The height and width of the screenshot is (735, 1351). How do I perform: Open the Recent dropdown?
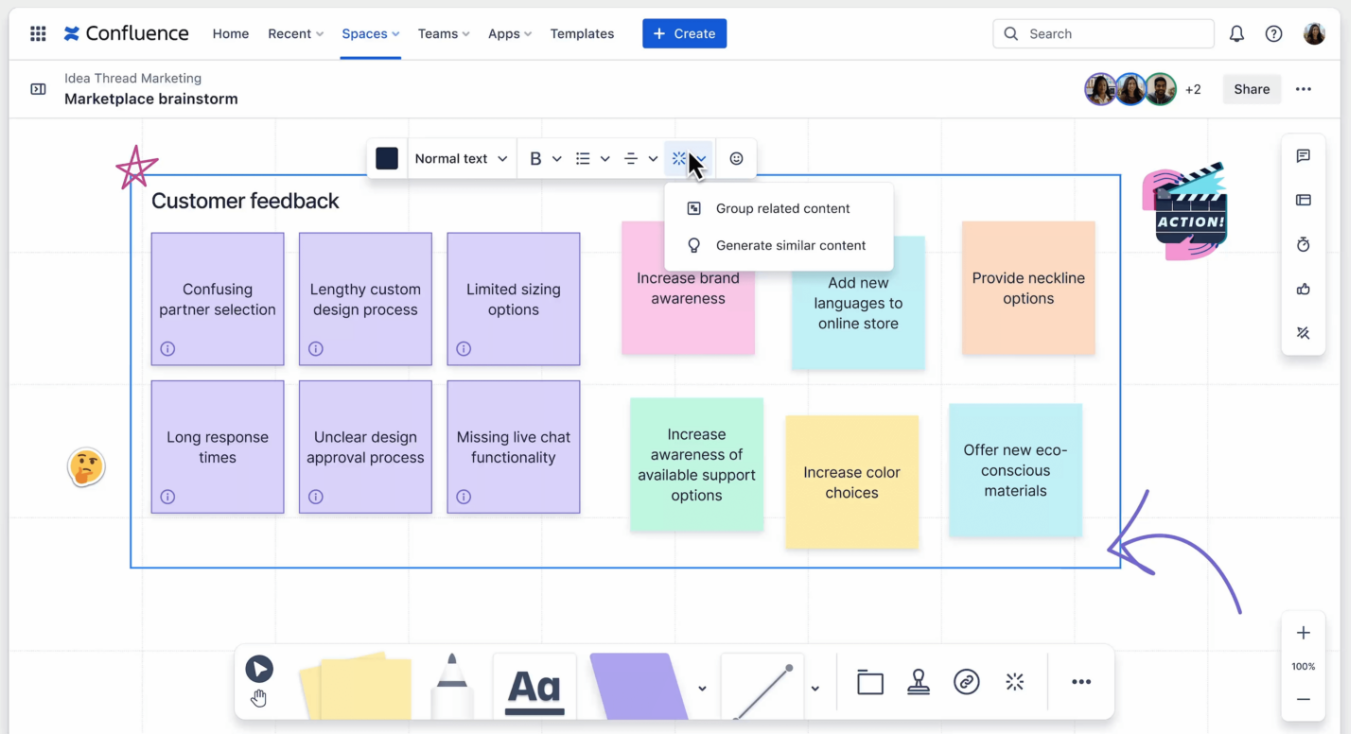tap(296, 33)
